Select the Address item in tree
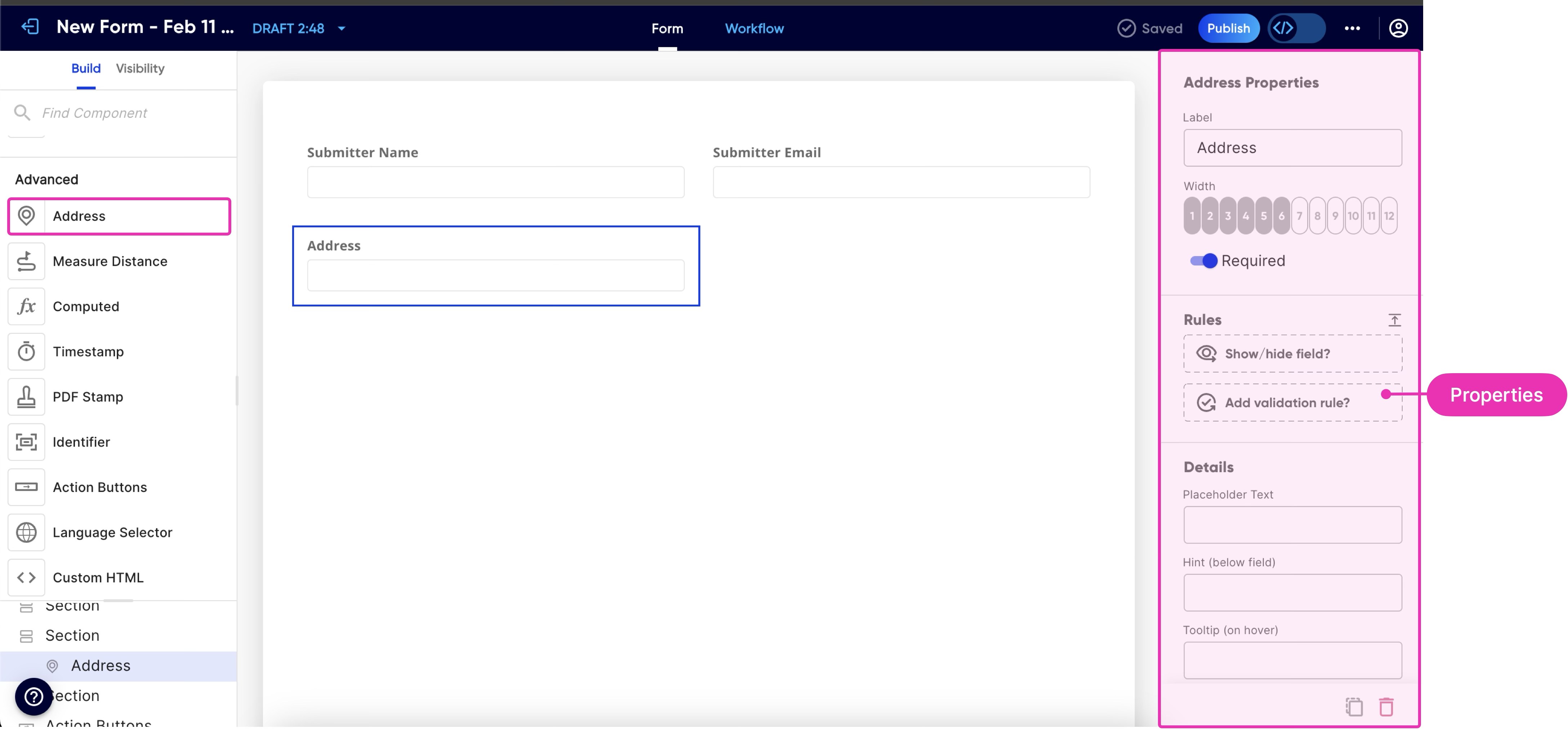The image size is (1568, 729). click(x=101, y=666)
